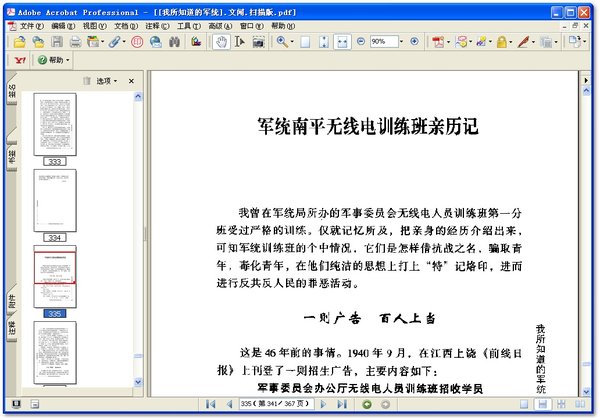Click the Fit Width icon

pos(342,42)
